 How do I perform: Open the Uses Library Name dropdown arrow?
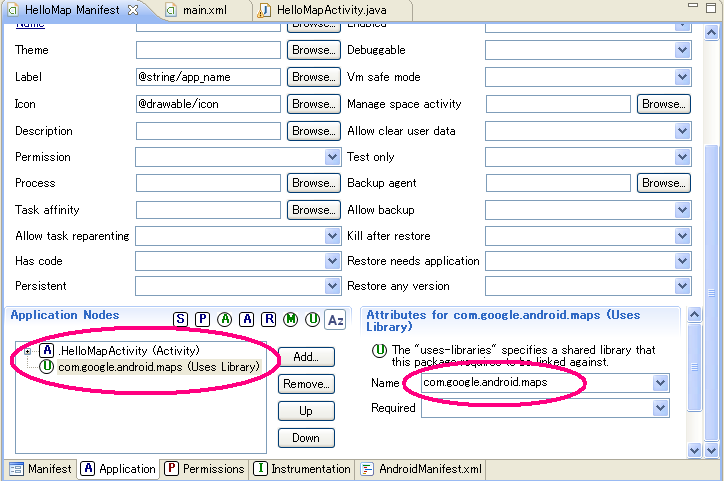(661, 383)
